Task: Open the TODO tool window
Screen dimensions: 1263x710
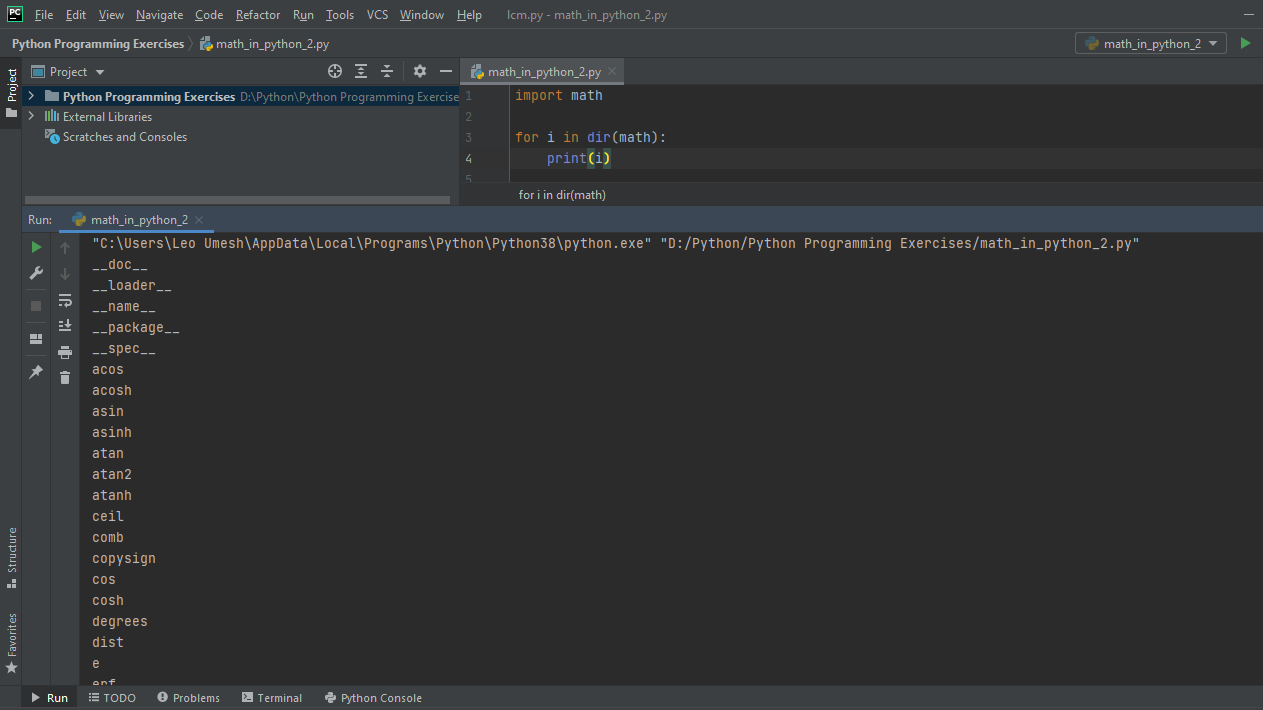Action: point(112,698)
